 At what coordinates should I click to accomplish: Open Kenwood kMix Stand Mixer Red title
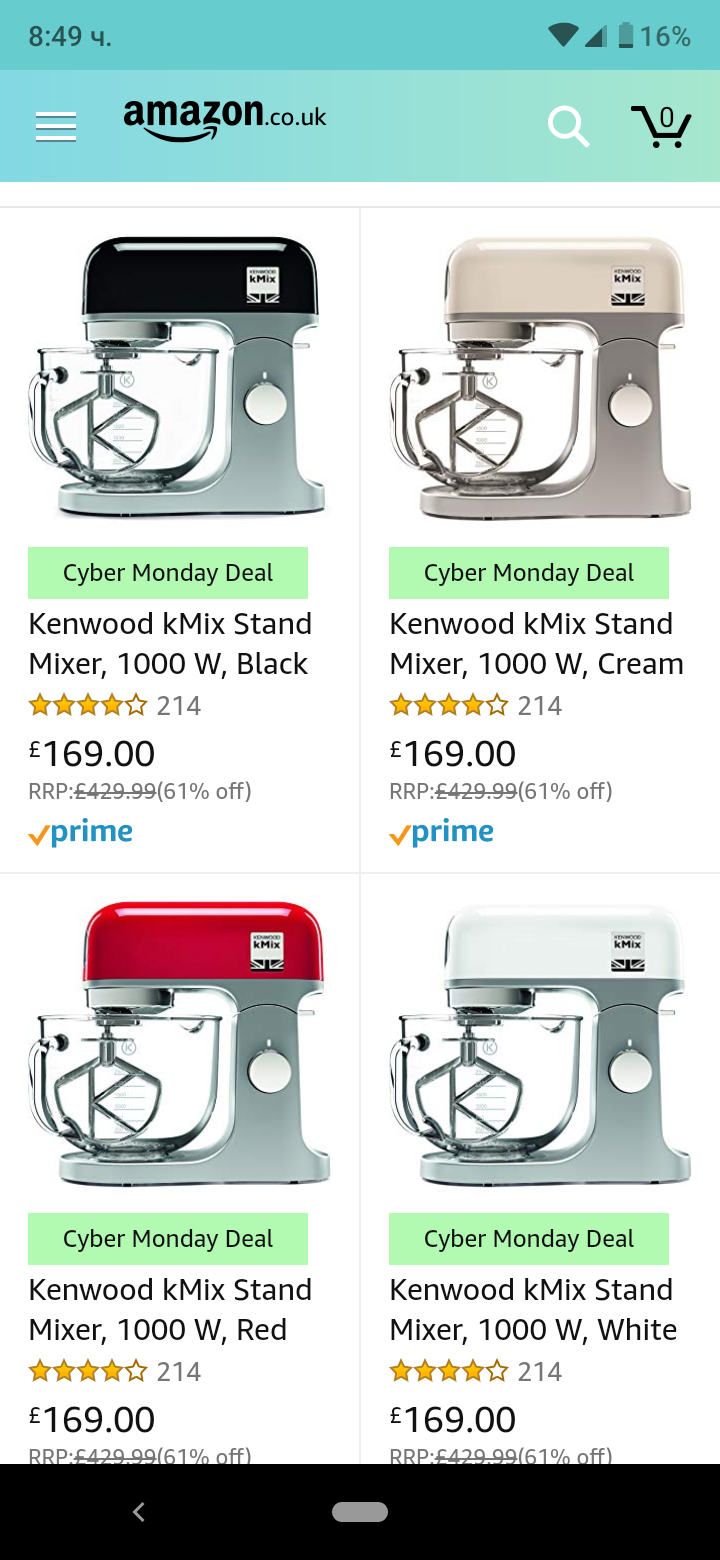point(170,1310)
